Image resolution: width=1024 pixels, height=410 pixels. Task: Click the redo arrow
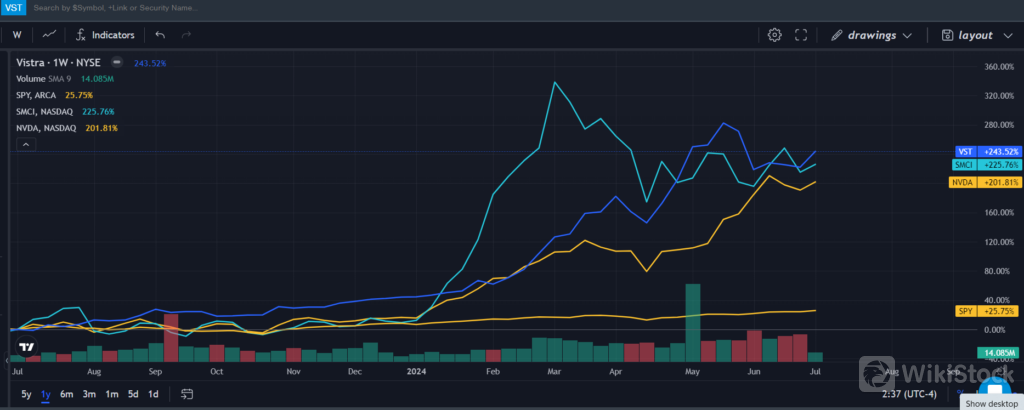click(186, 35)
